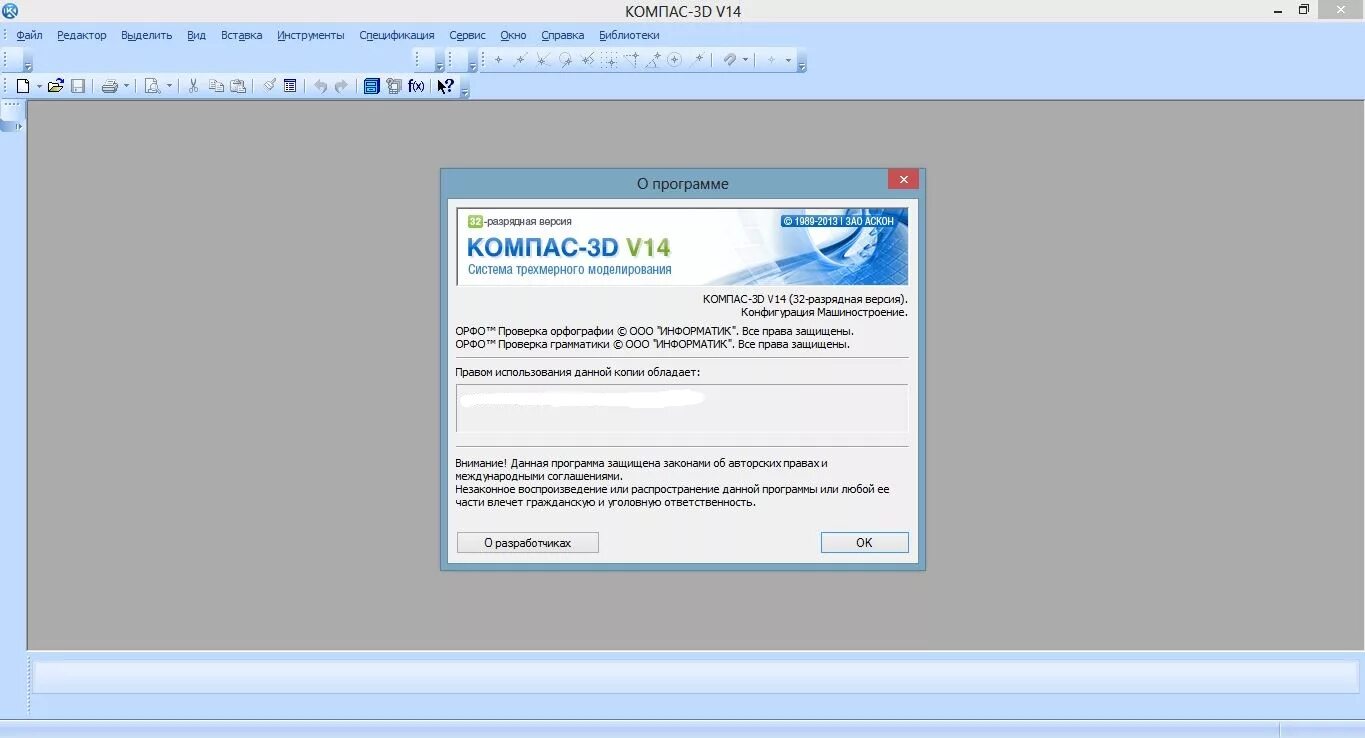Open the Библиотеки menu
Viewport: 1365px width, 738px height.
(x=629, y=35)
